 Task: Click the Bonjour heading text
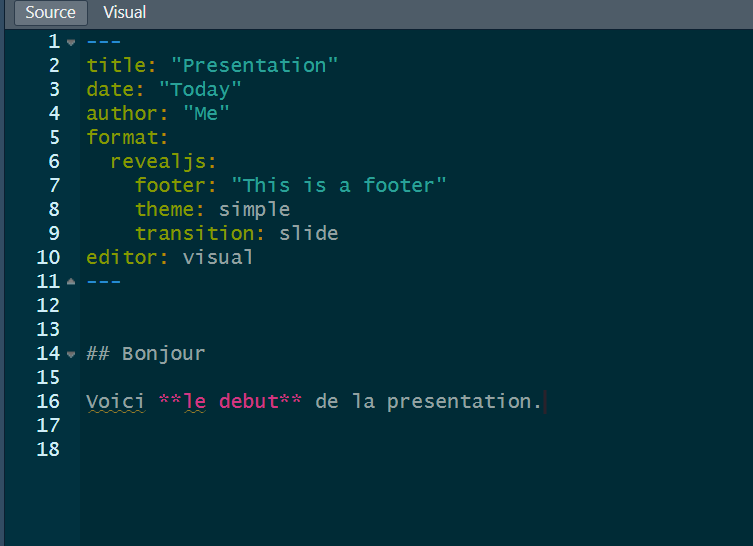(163, 354)
